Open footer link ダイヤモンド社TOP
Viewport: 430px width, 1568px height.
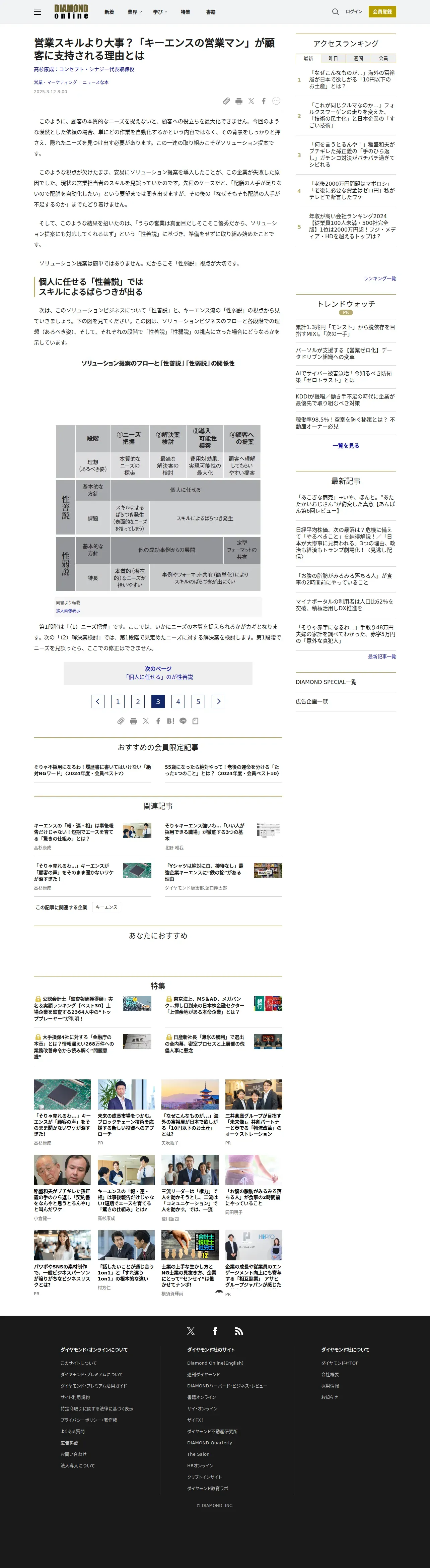(340, 1363)
